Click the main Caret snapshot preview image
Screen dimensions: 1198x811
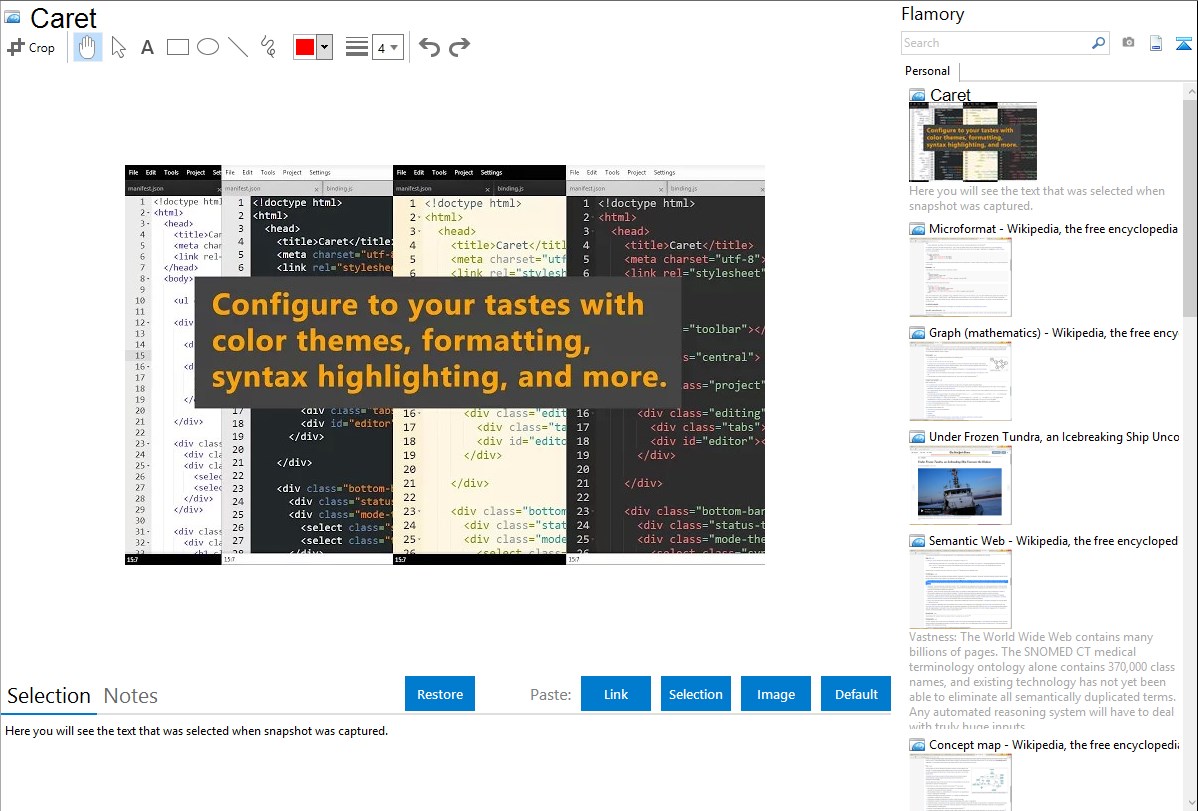(445, 365)
